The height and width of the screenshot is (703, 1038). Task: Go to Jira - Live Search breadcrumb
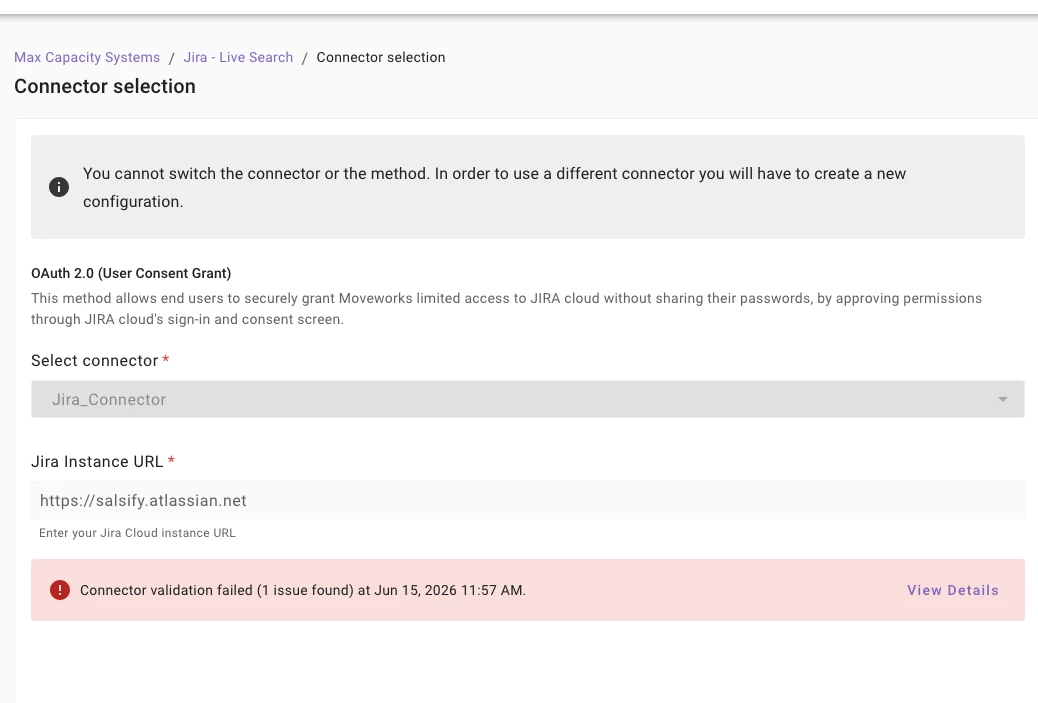(238, 58)
